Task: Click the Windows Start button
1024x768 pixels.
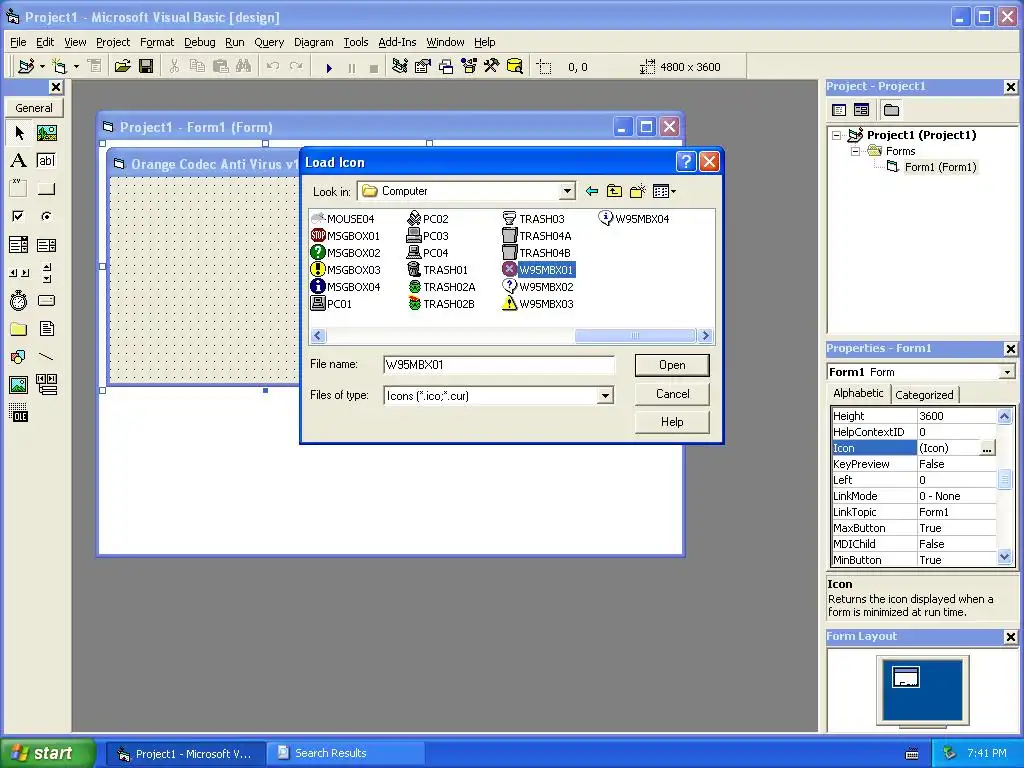Action: [47, 753]
